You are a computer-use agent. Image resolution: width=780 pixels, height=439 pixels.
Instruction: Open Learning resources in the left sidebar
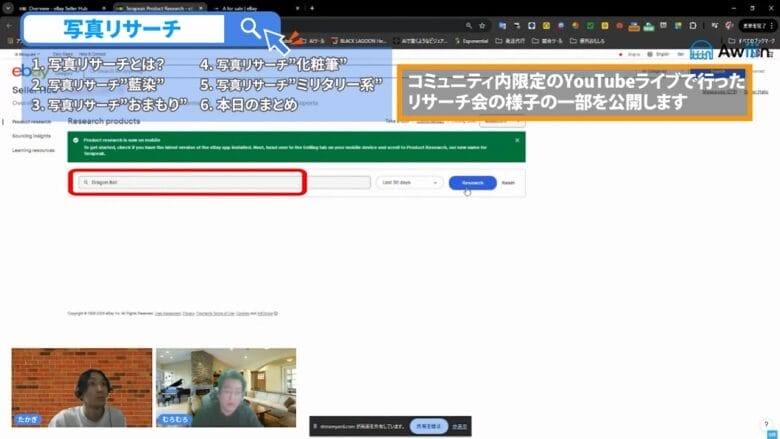tap(33, 150)
